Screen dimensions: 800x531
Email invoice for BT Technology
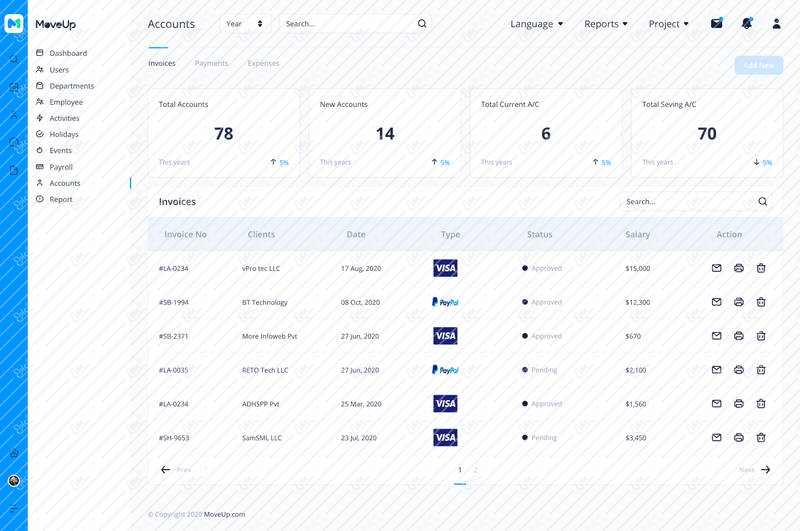point(716,302)
